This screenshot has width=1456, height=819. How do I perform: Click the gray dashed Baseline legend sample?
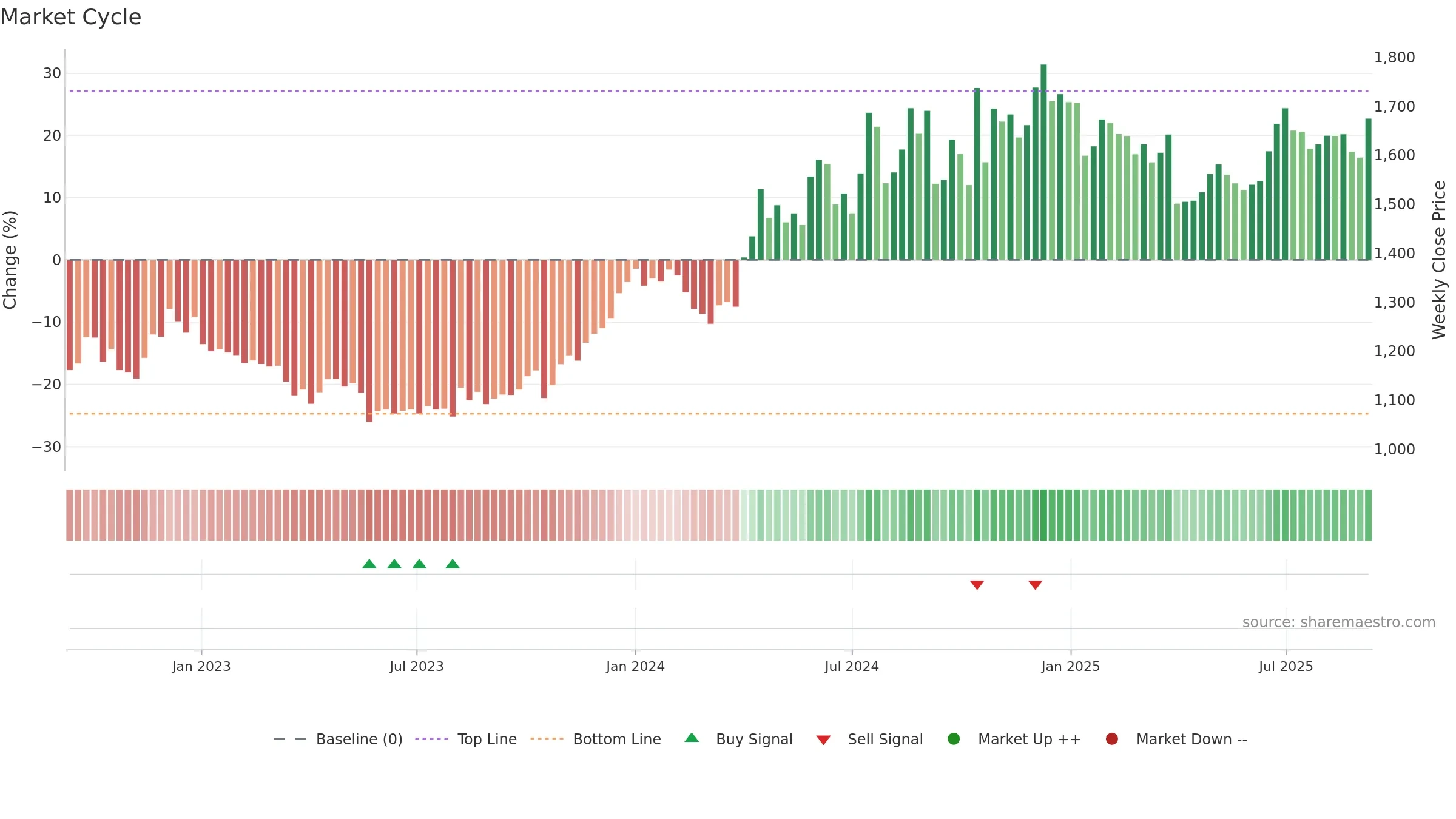point(290,739)
